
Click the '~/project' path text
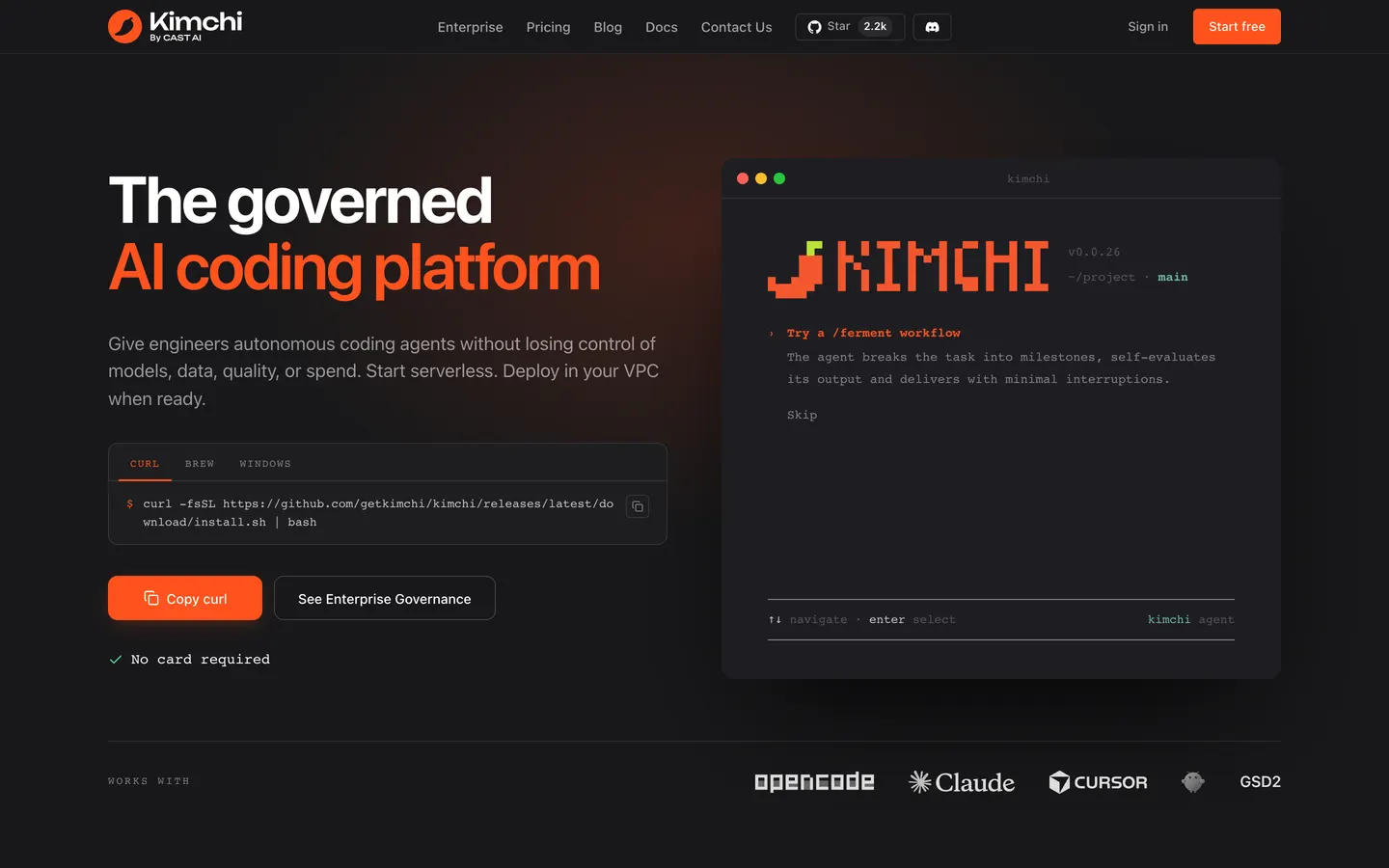point(1102,277)
